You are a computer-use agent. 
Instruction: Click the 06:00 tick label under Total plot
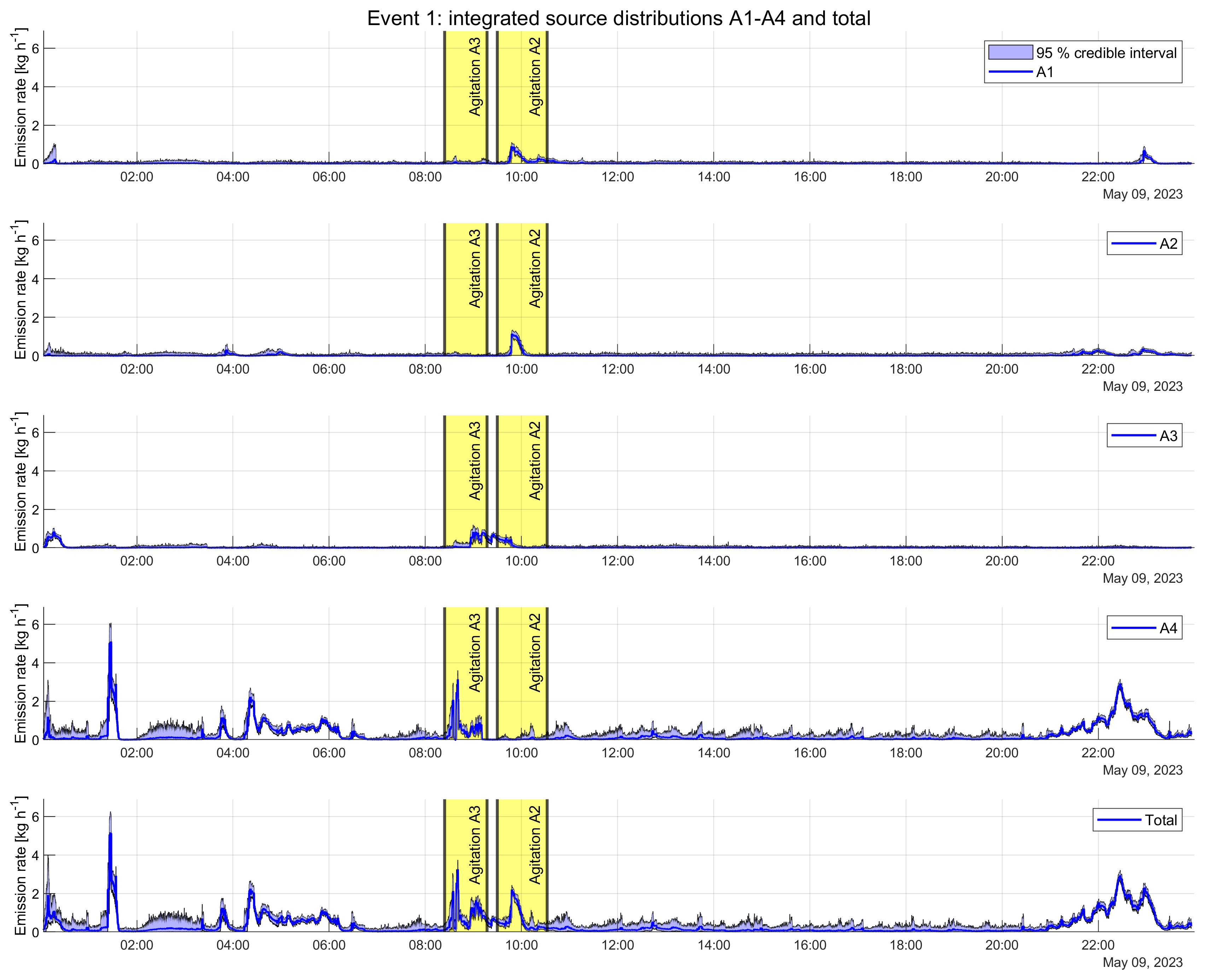click(x=328, y=945)
